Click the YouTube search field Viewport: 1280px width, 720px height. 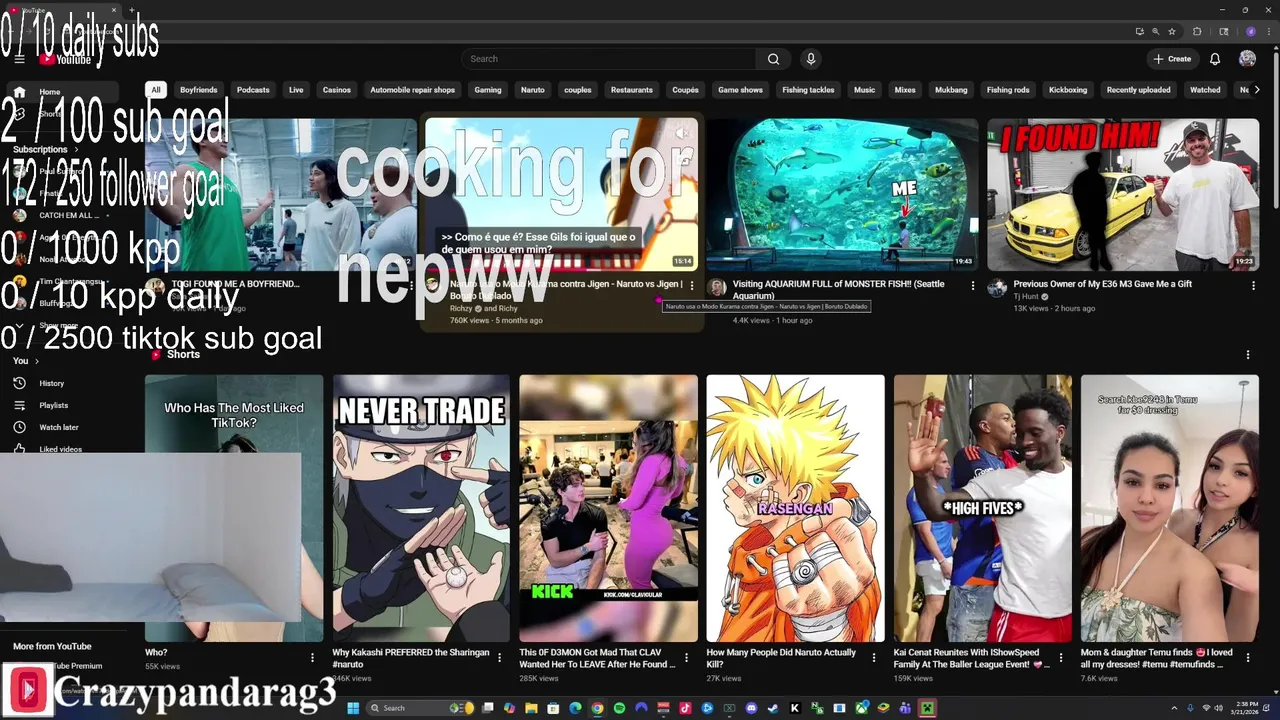pos(608,59)
